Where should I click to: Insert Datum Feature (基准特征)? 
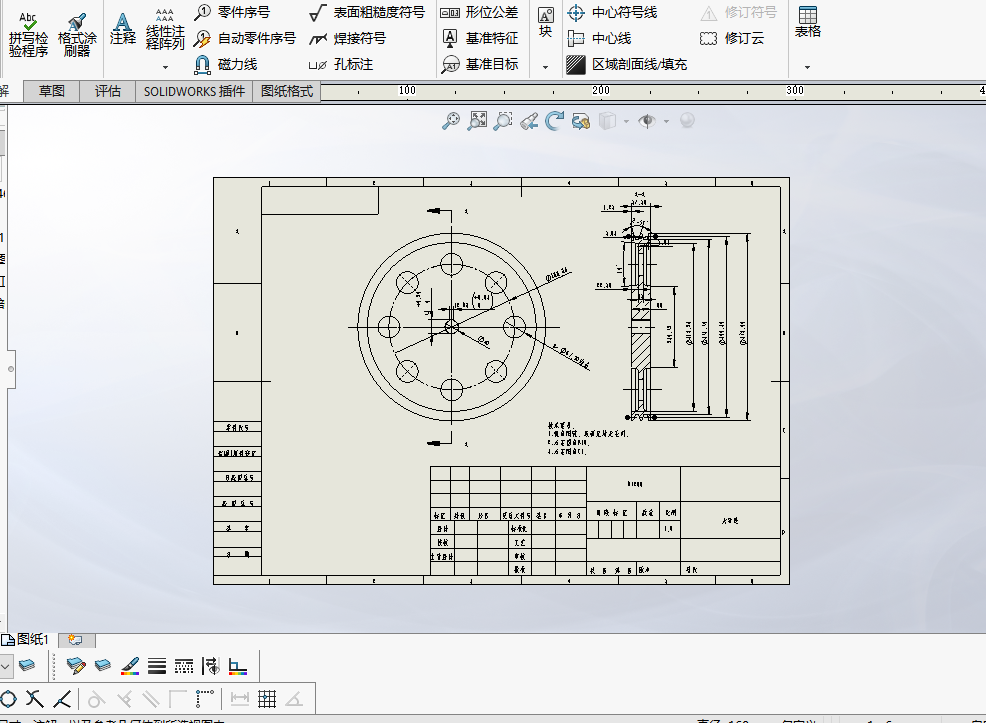click(x=479, y=38)
